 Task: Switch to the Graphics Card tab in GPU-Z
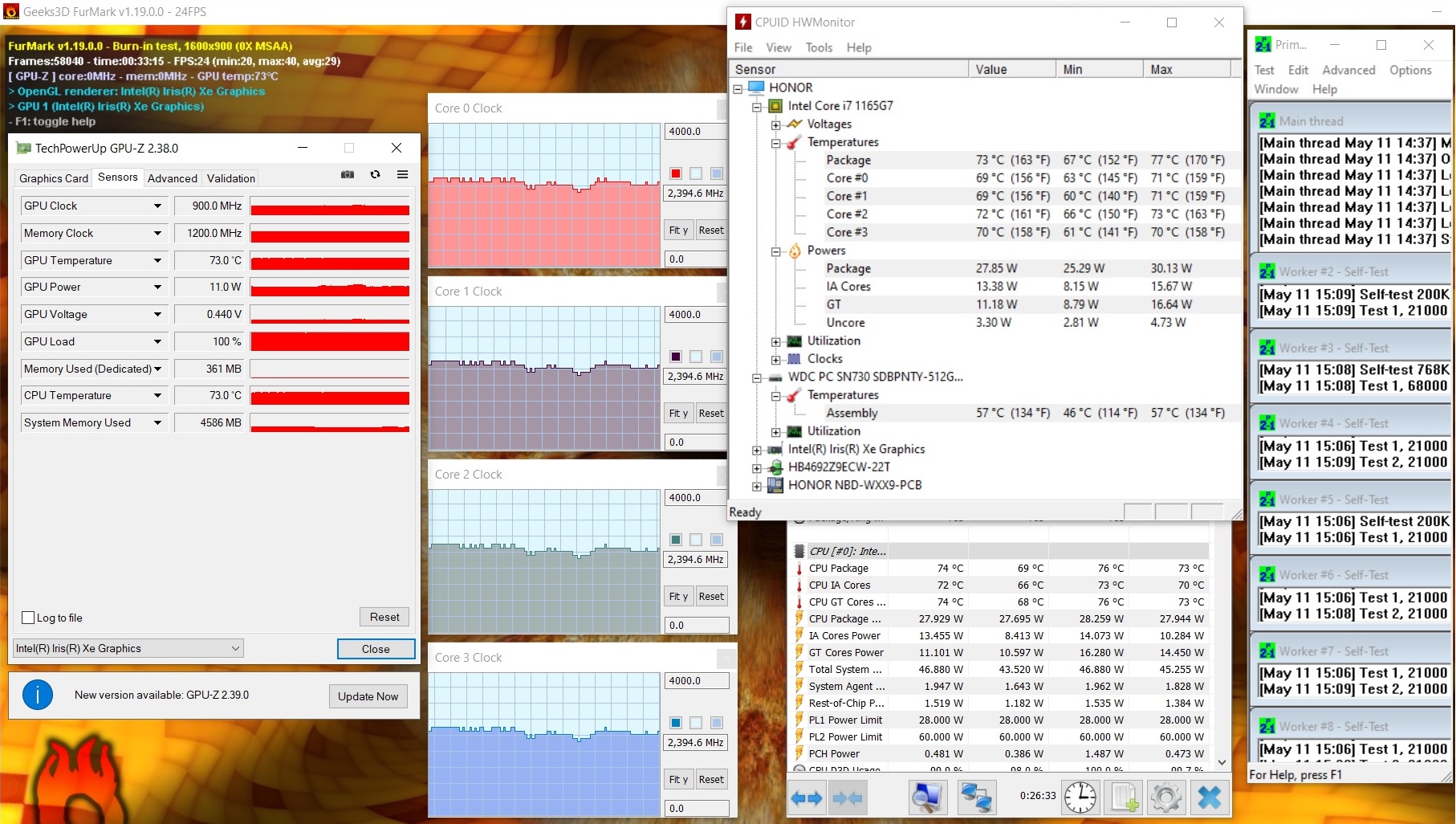coord(54,178)
